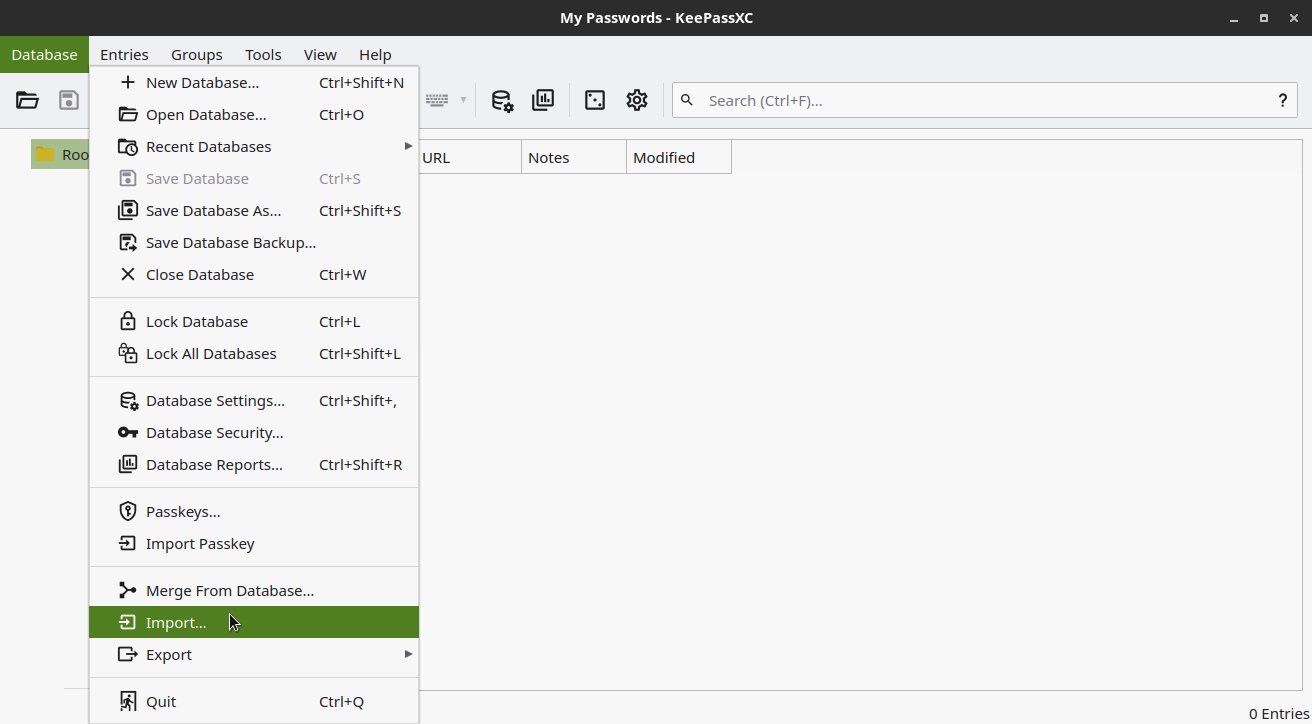Open the View menu

pos(320,55)
